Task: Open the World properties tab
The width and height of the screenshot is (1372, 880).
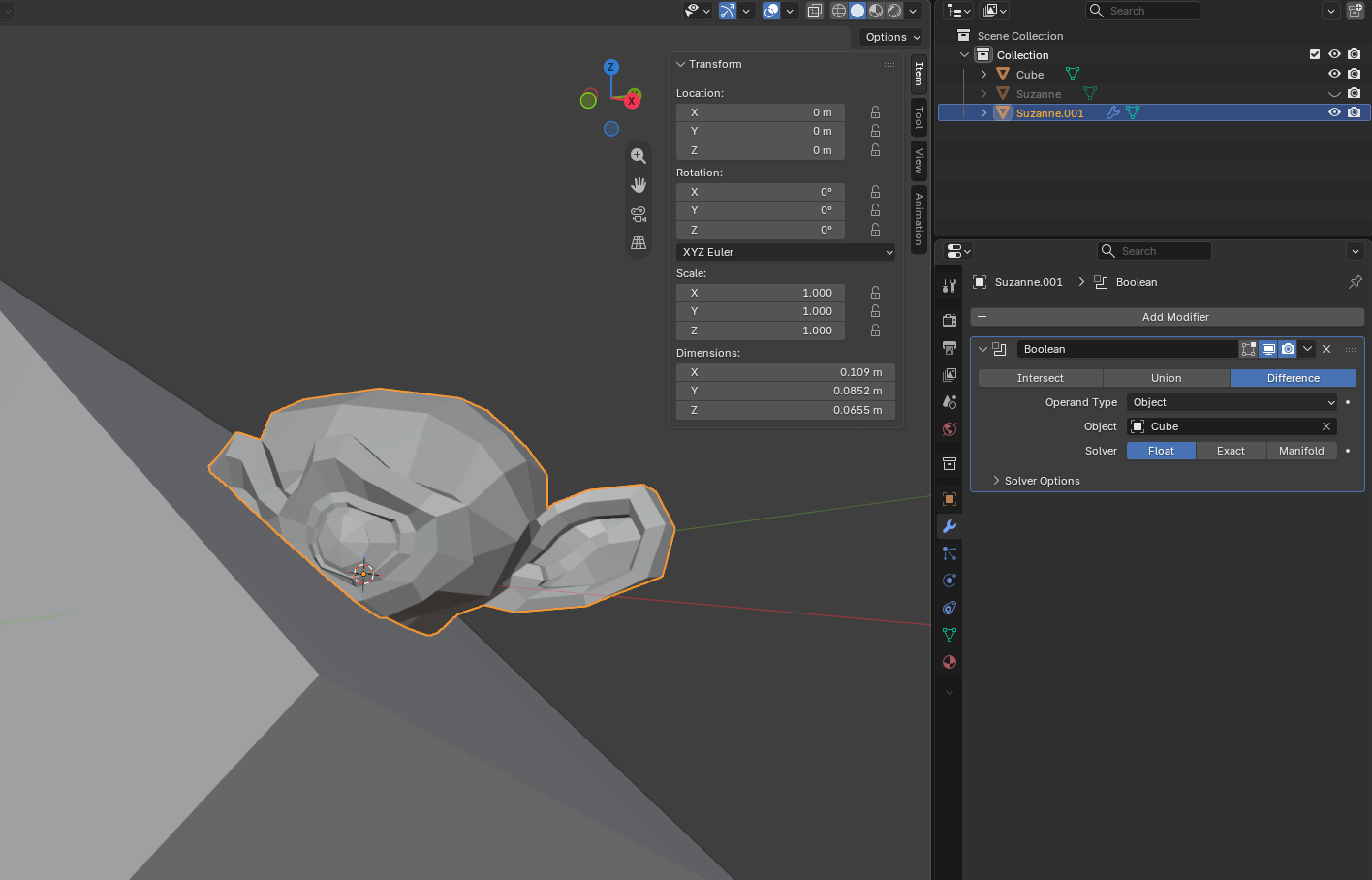Action: click(950, 428)
